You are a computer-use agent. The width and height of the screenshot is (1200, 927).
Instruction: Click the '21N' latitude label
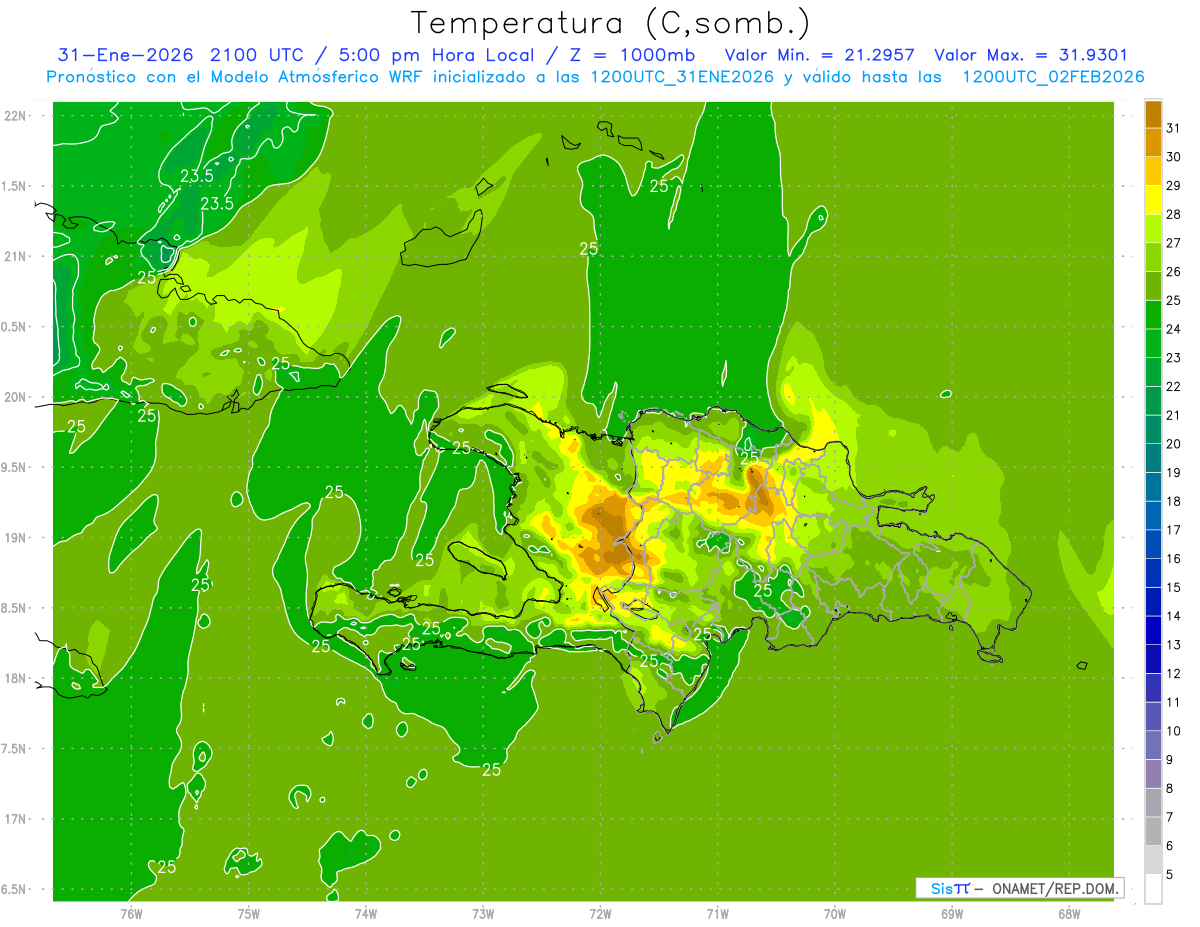[16, 256]
